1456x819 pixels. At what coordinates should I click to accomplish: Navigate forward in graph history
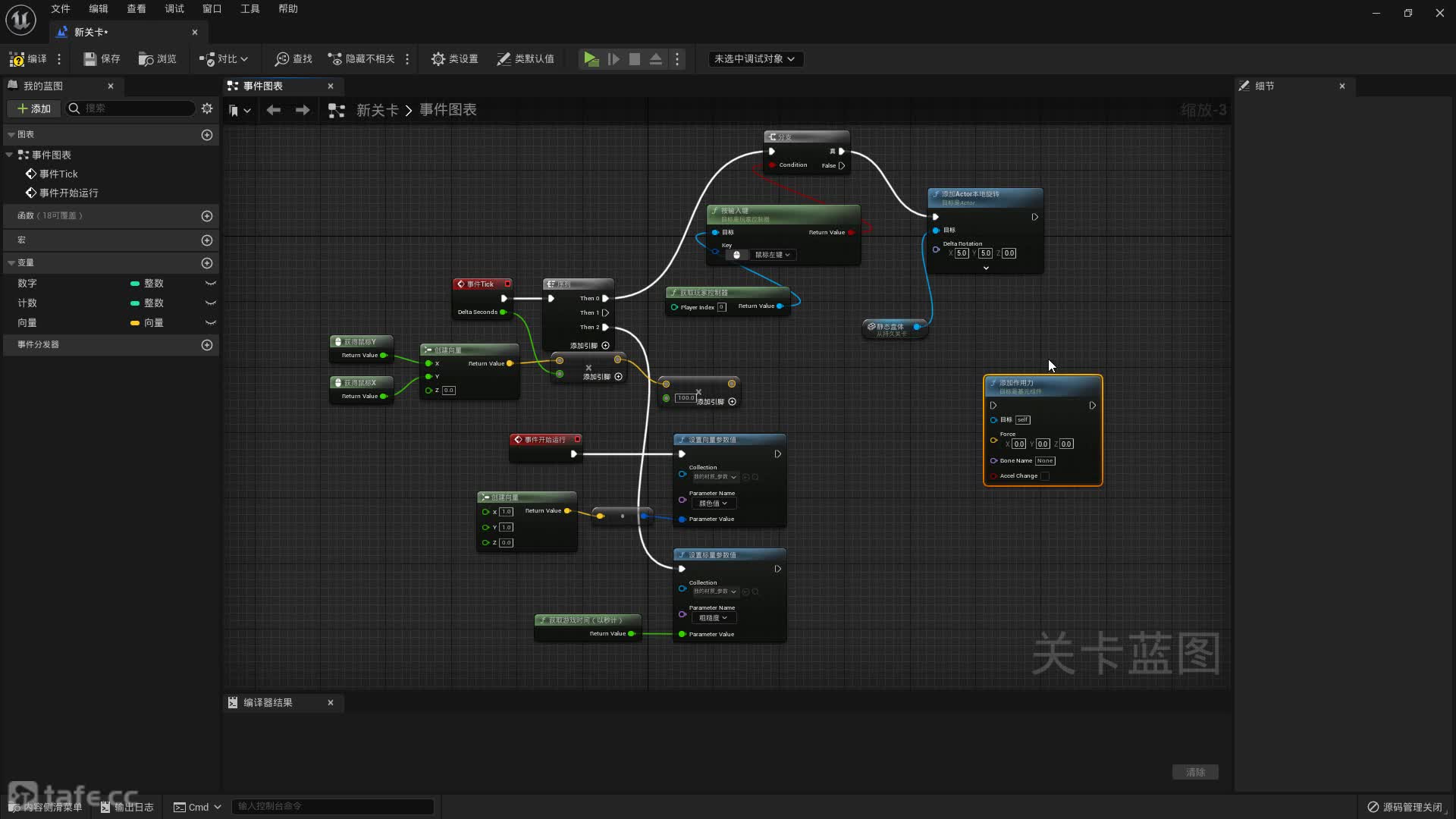coord(303,110)
